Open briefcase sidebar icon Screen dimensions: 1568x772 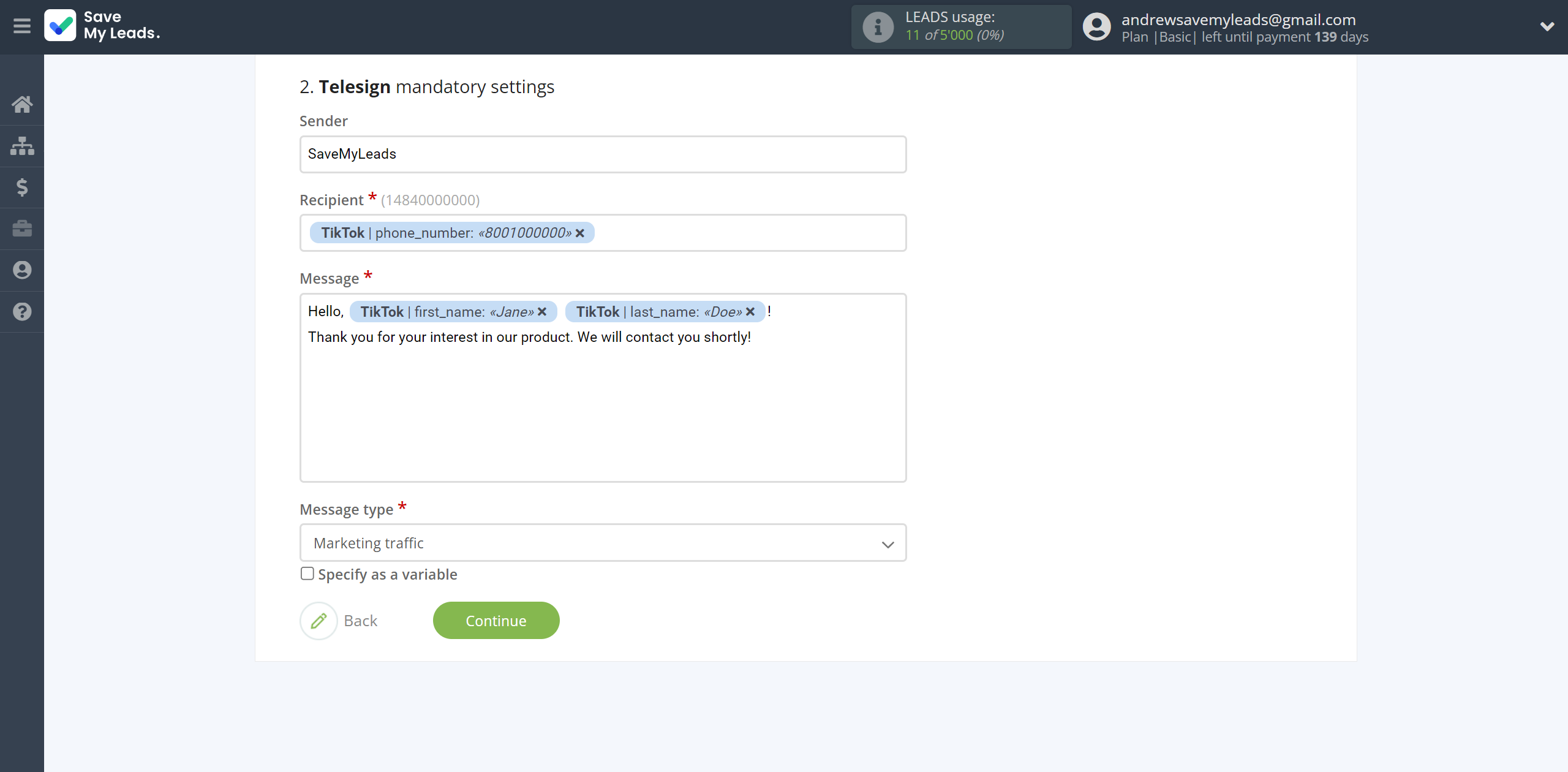(22, 229)
